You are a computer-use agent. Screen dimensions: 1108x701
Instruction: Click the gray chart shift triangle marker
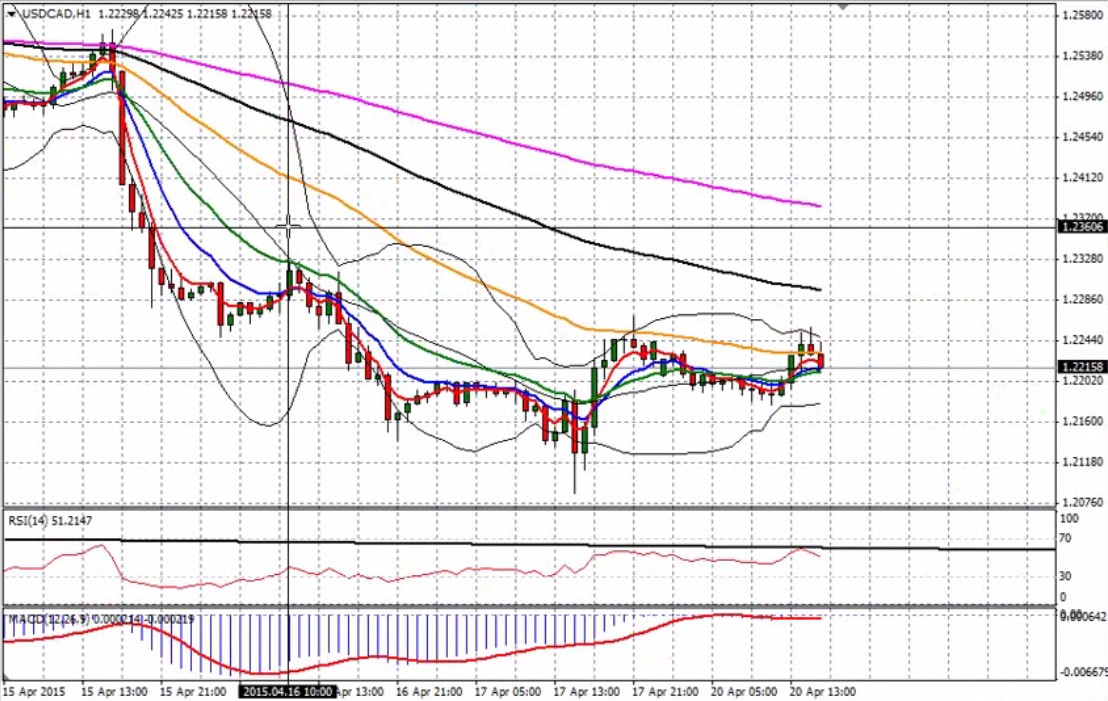[x=842, y=6]
